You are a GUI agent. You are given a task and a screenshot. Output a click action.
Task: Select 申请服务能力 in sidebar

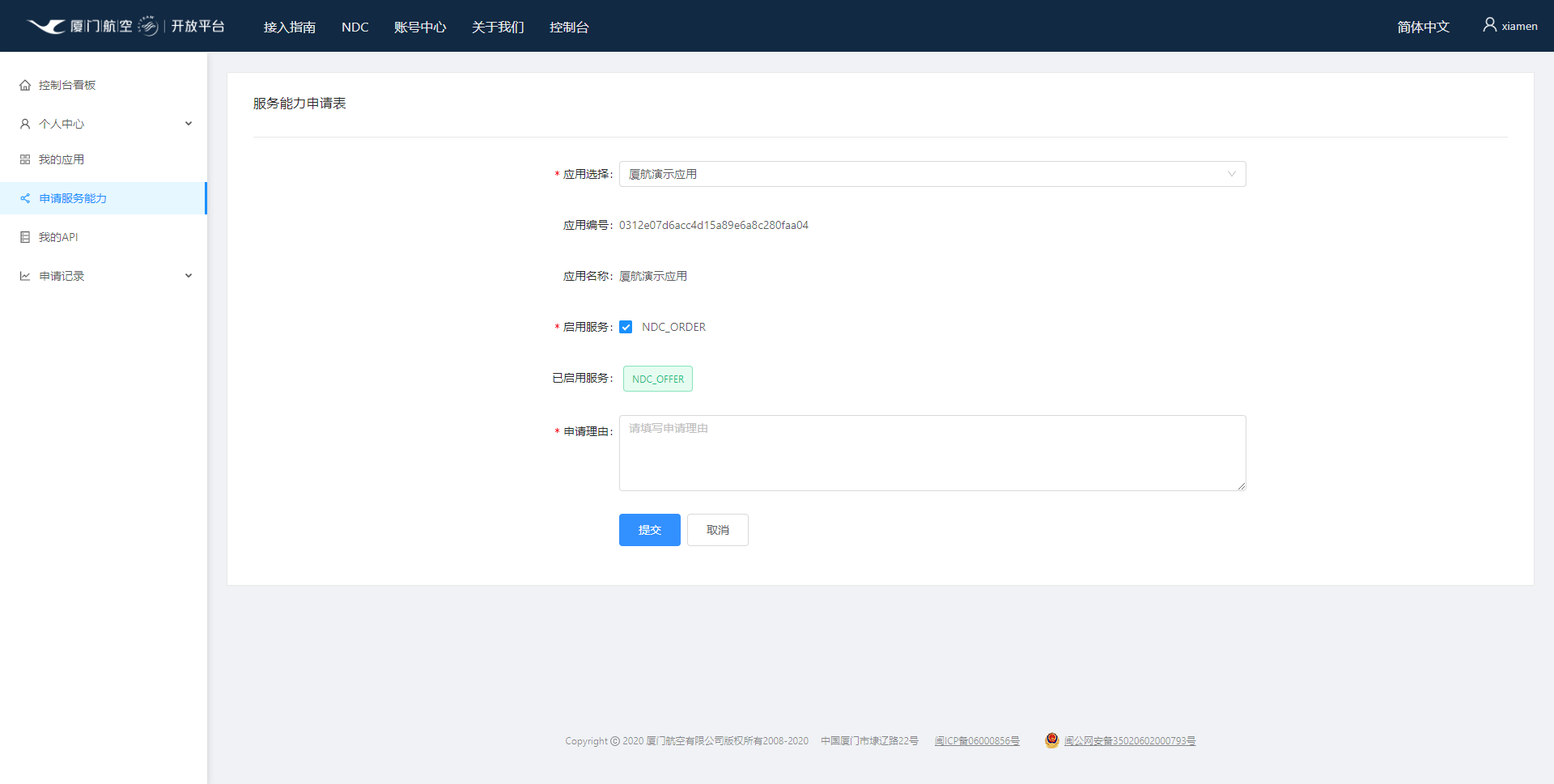[104, 198]
